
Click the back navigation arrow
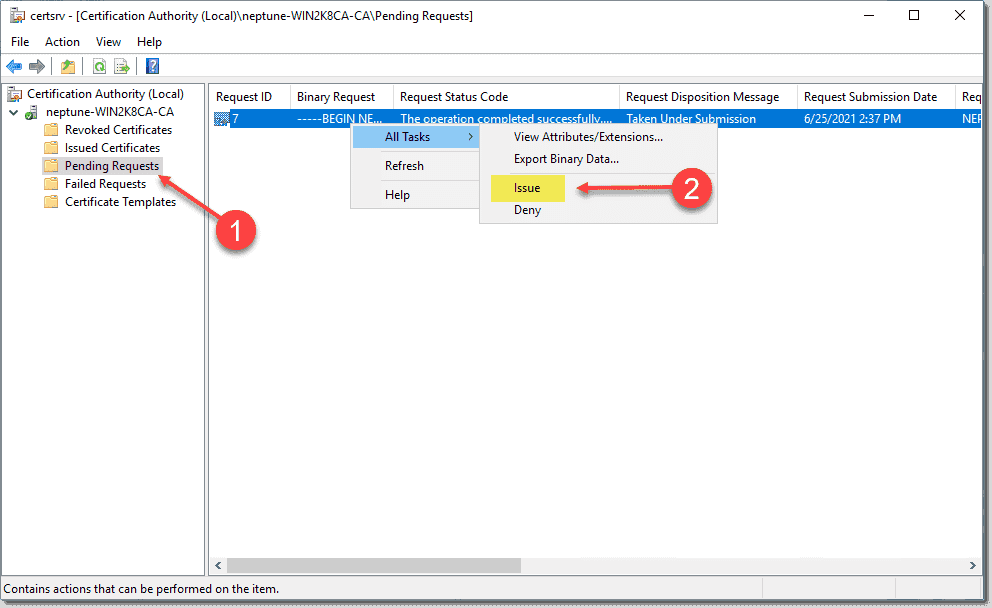pyautogui.click(x=16, y=66)
